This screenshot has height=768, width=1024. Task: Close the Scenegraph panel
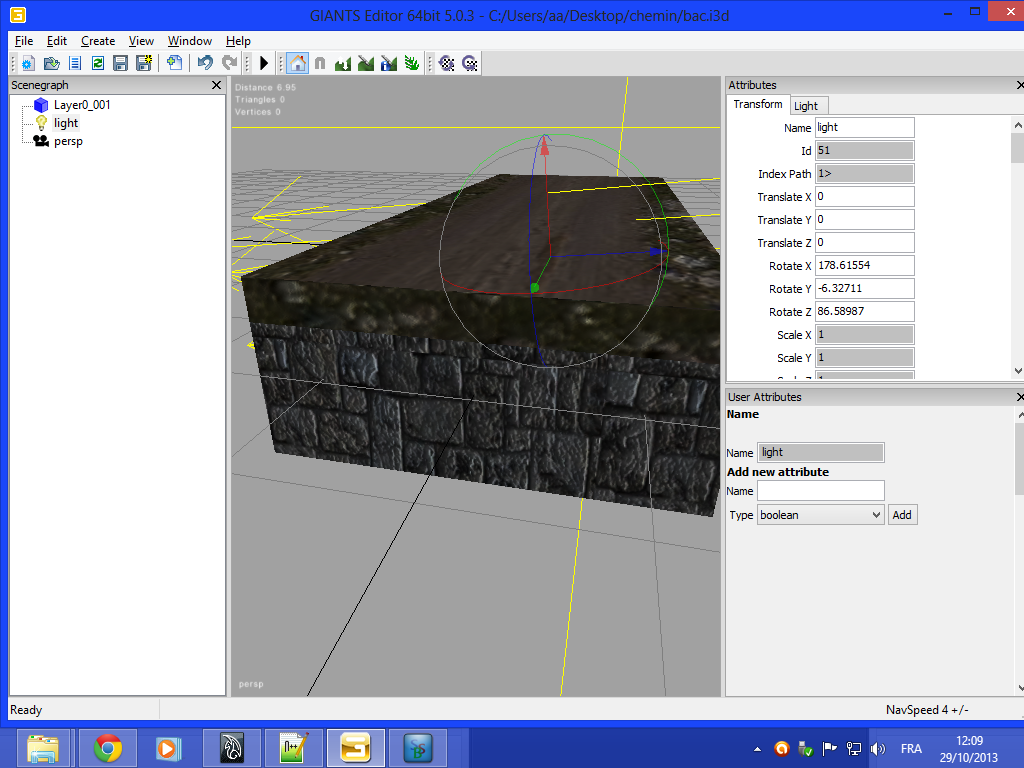tap(217, 85)
